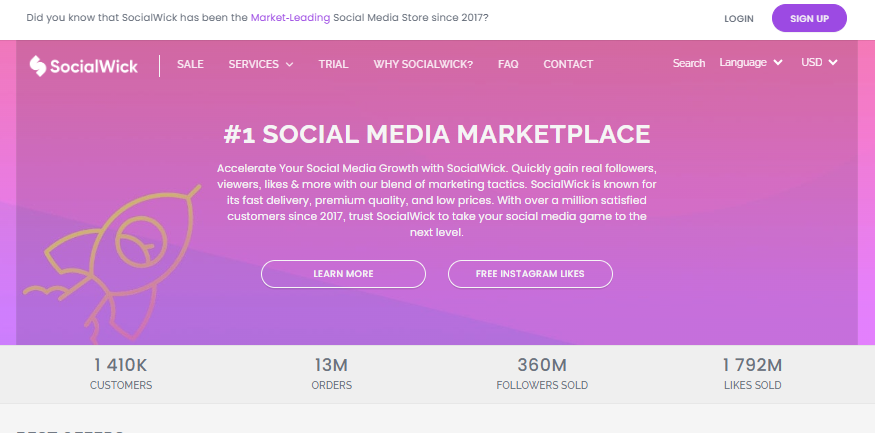
Task: Navigate to the FAQ page
Action: click(508, 64)
